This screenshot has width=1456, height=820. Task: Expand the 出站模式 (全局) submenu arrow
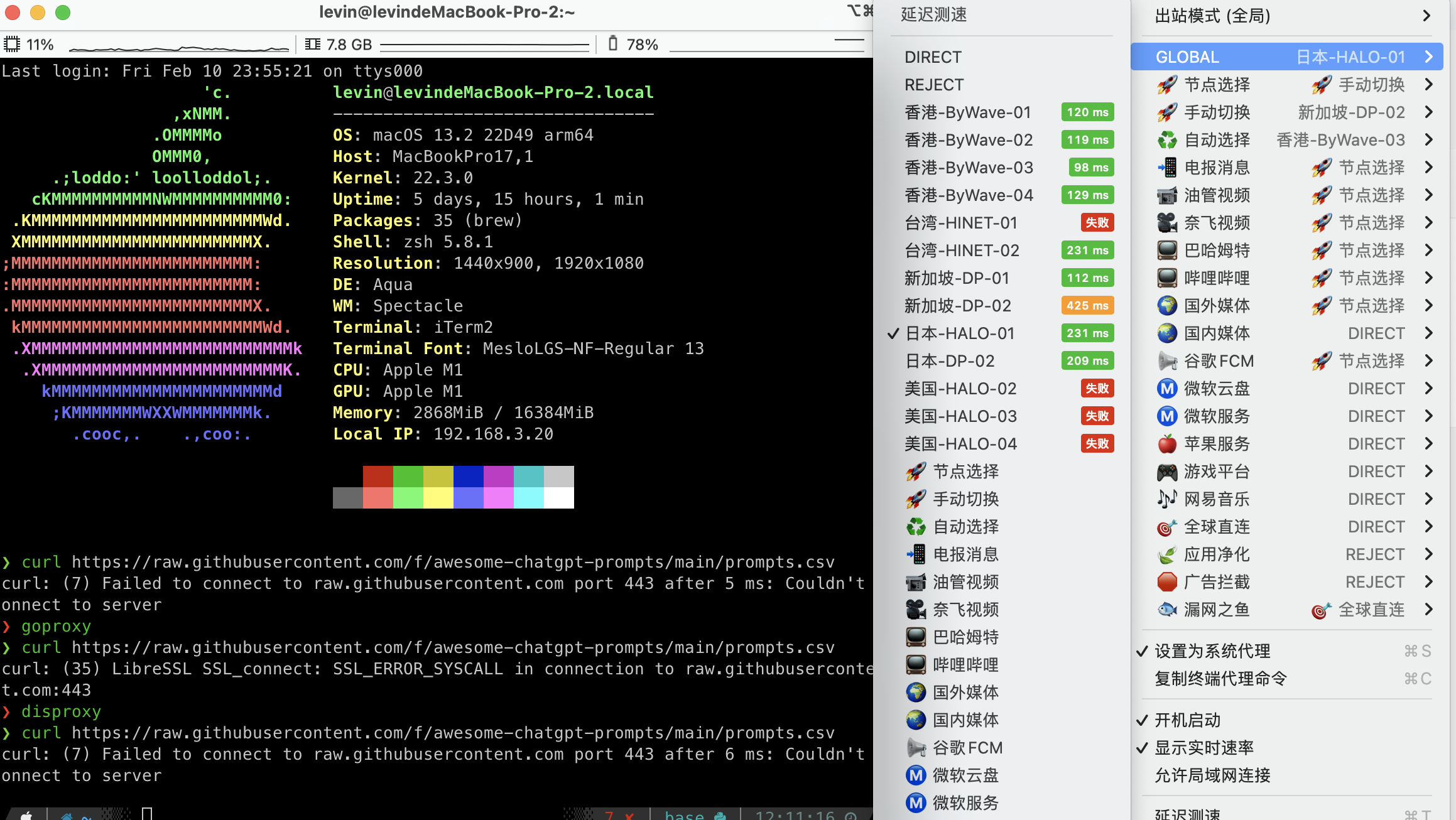(x=1426, y=16)
